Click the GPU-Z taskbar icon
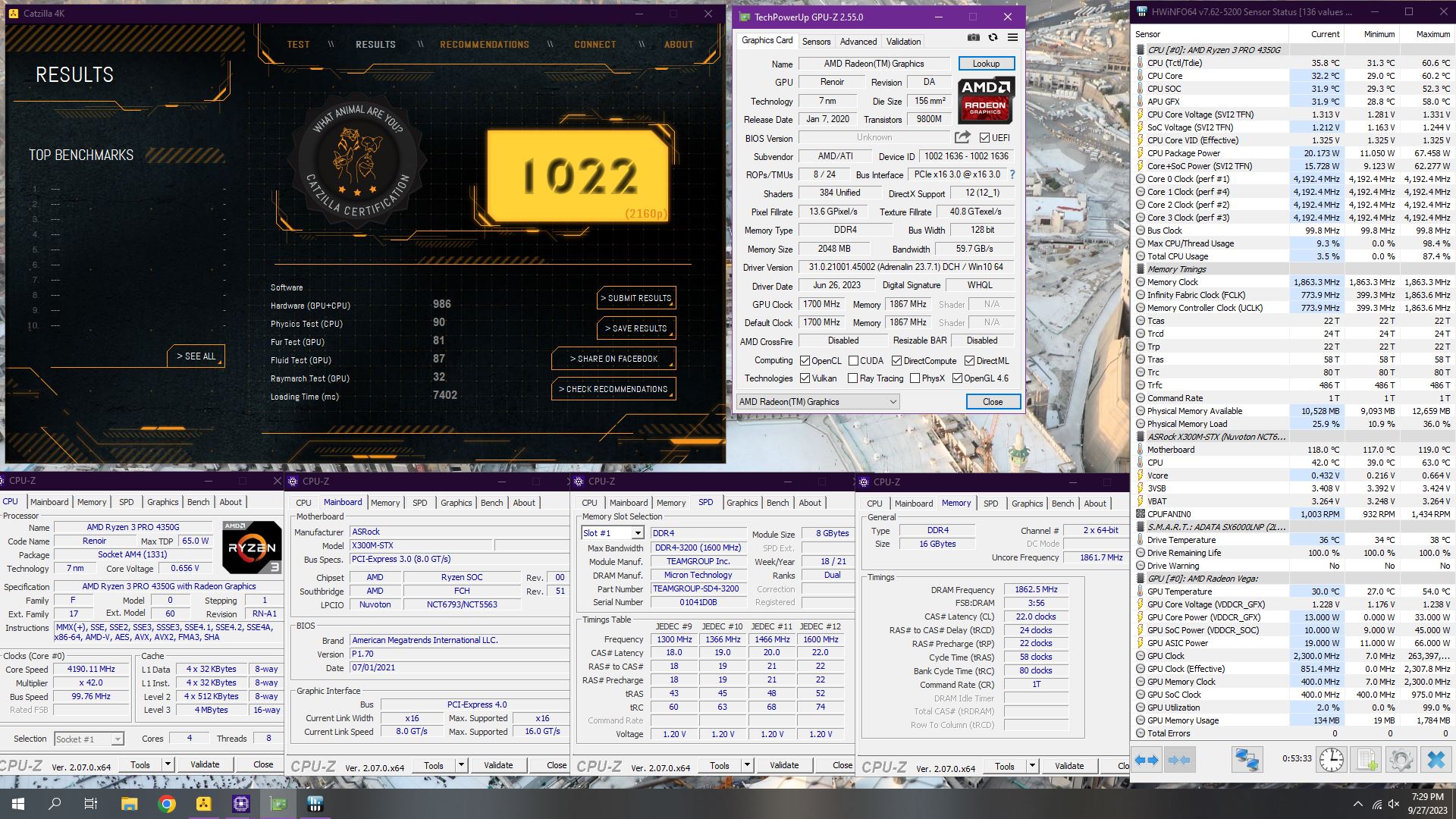1456x819 pixels. coord(278,804)
